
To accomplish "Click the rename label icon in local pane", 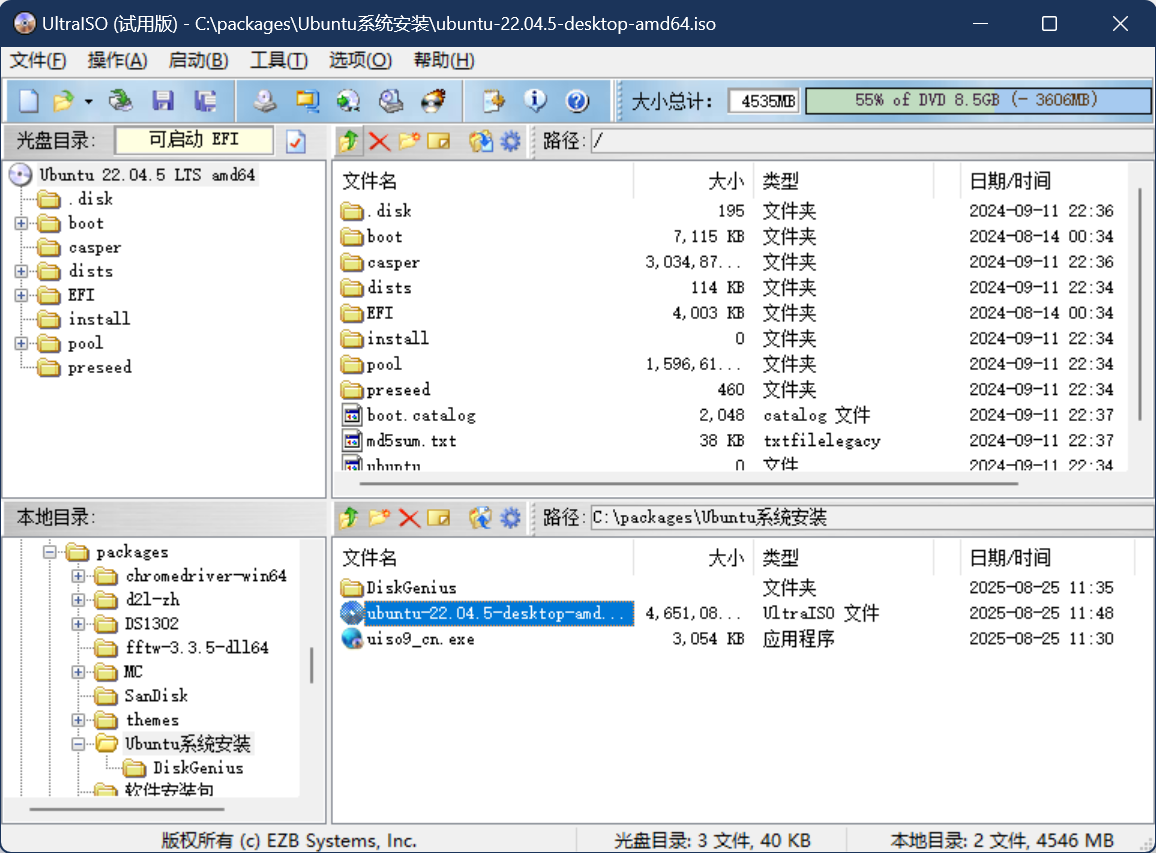I will point(439,518).
